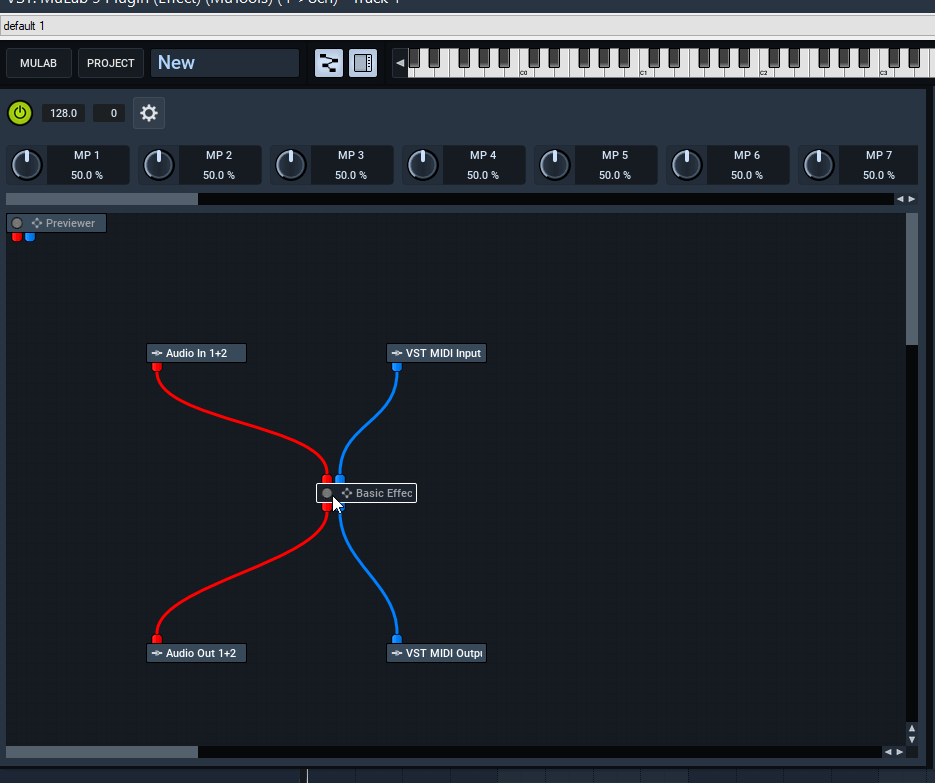The height and width of the screenshot is (783, 935).
Task: Click the connector icon on Audio Out 1+2
Action: 157,653
